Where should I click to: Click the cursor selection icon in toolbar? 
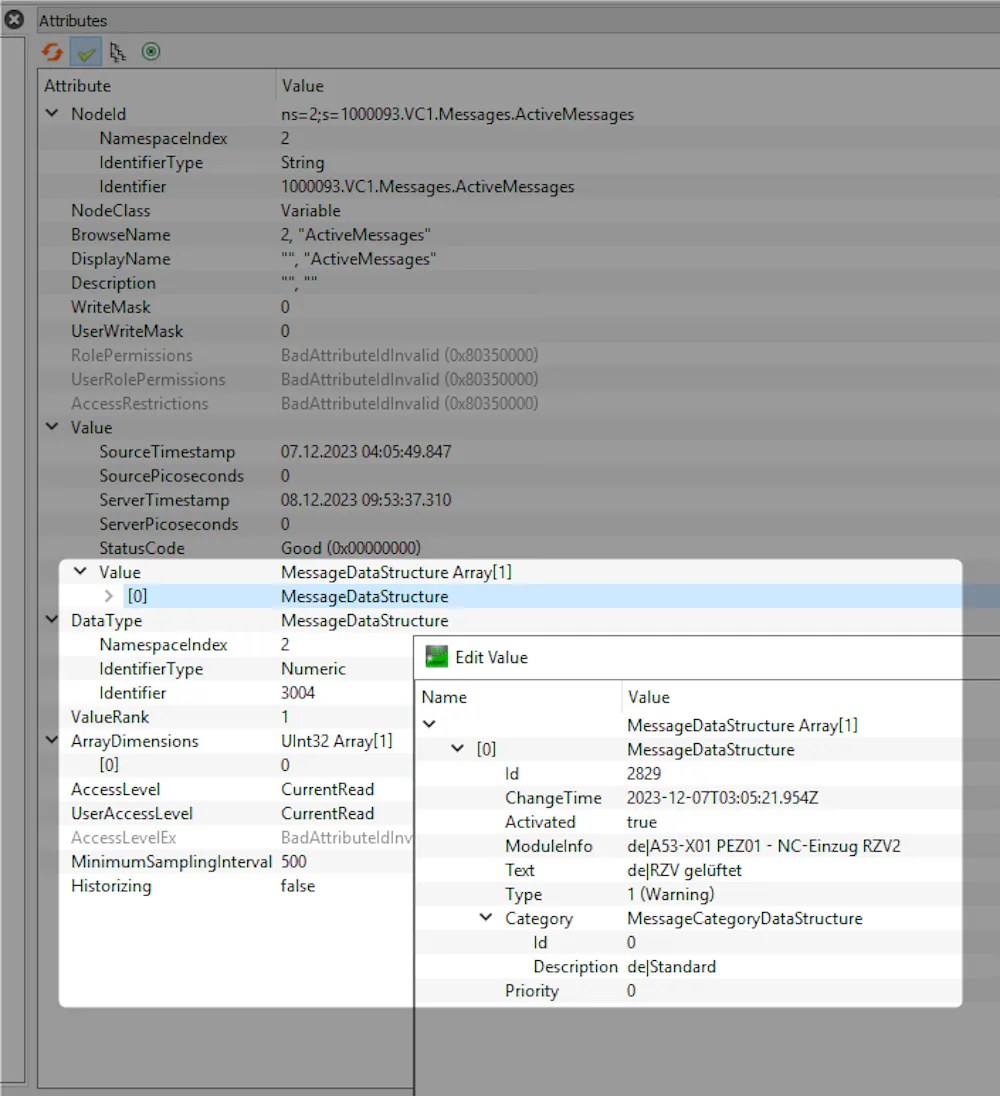pos(118,52)
